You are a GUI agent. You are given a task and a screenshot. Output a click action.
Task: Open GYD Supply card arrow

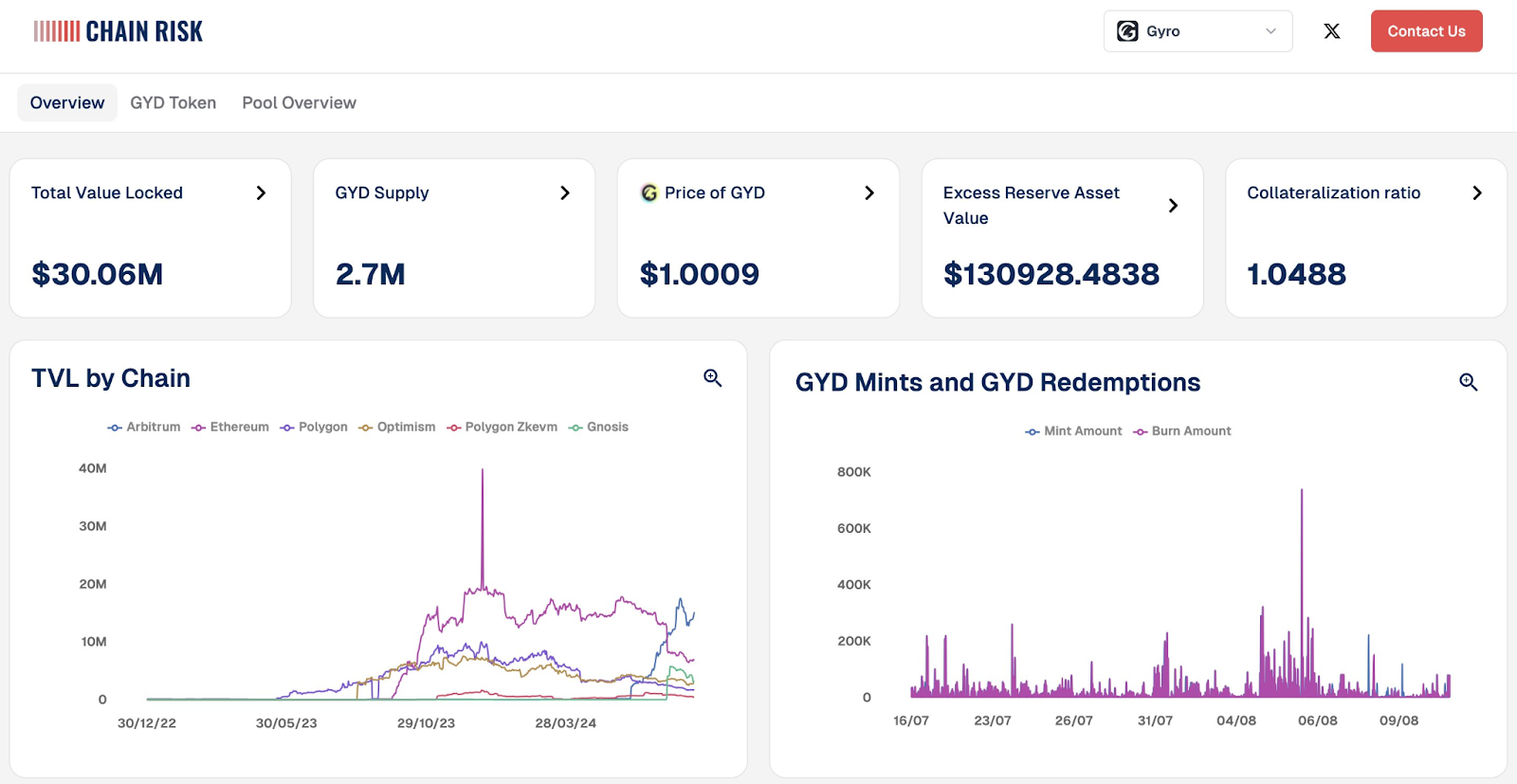pyautogui.click(x=565, y=192)
